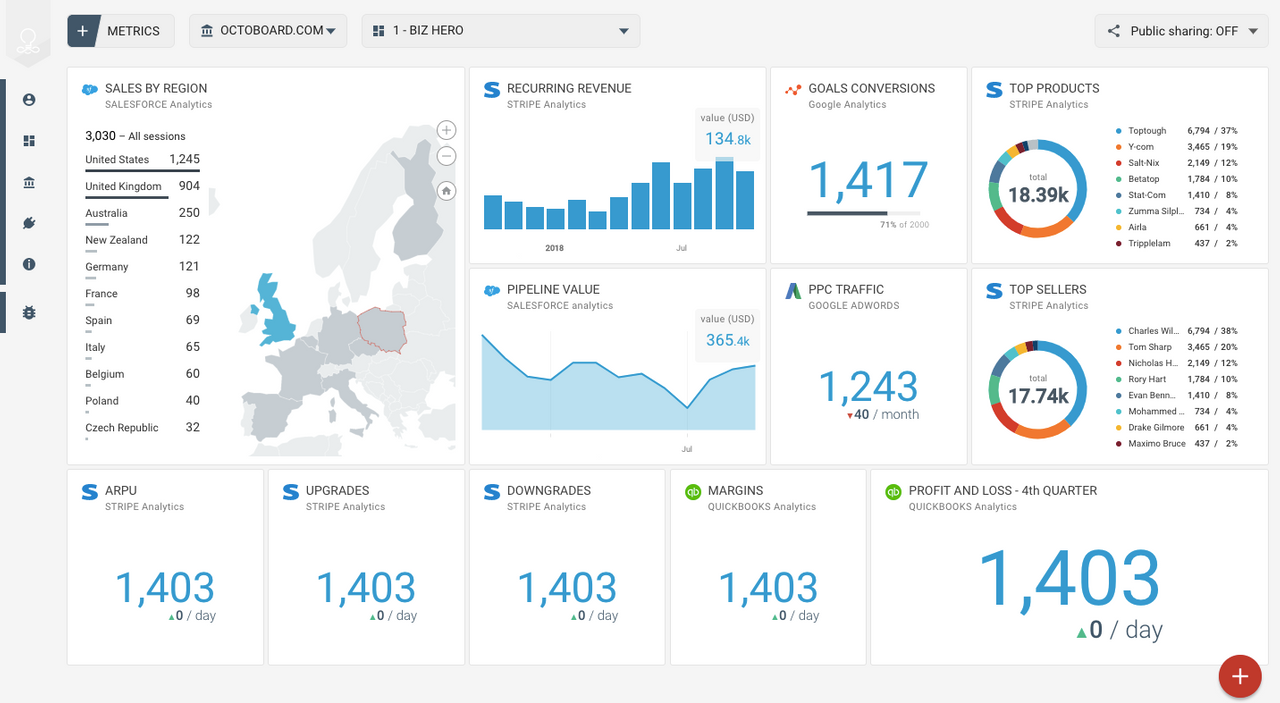
Task: Open the OCTOBOARD.COM organization dropdown
Action: (x=268, y=31)
